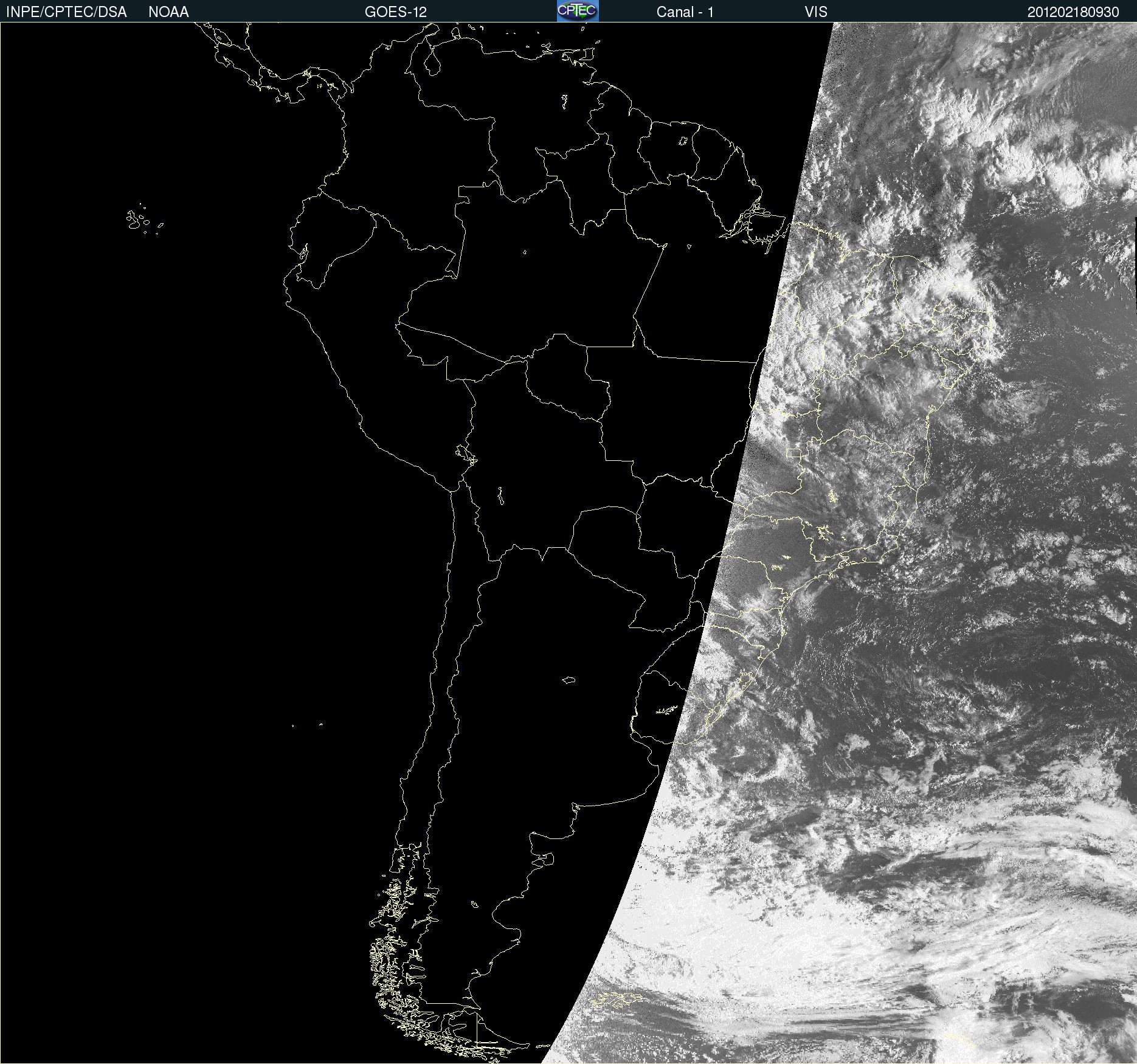This screenshot has height=1064, width=1137.
Task: Click the INPE/CPTEC/DSA label
Action: (66, 12)
